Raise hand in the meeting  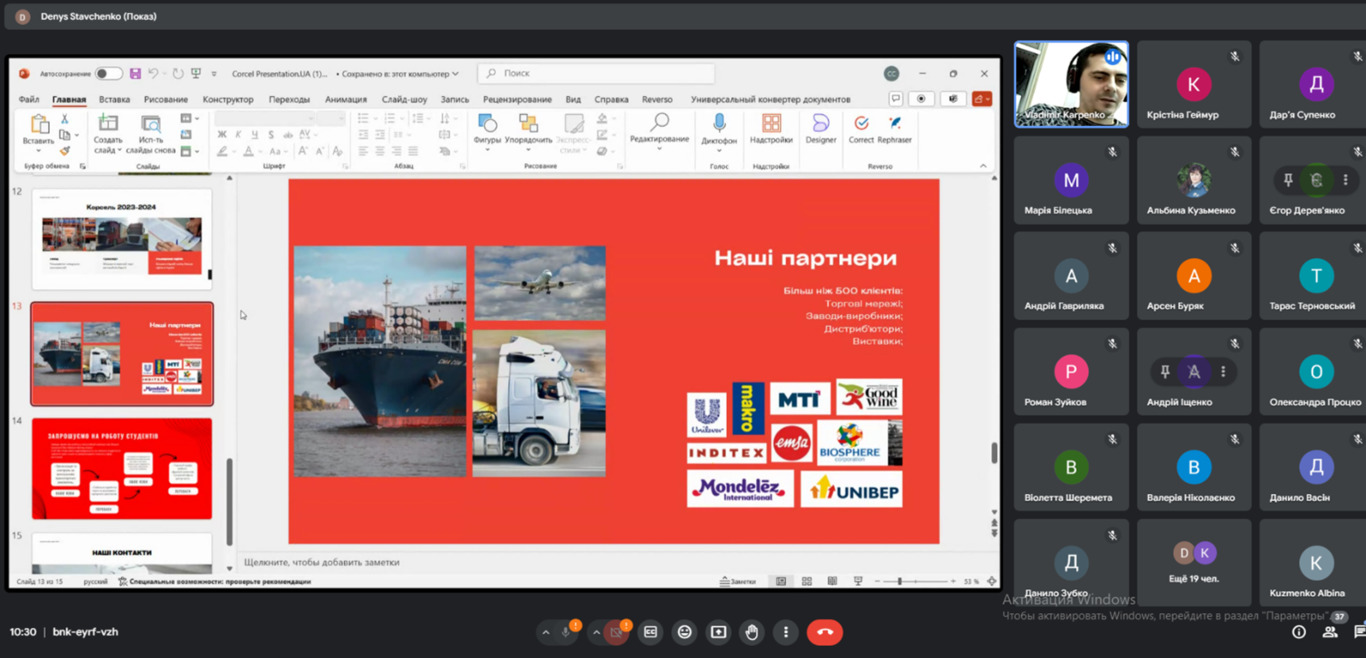[752, 632]
